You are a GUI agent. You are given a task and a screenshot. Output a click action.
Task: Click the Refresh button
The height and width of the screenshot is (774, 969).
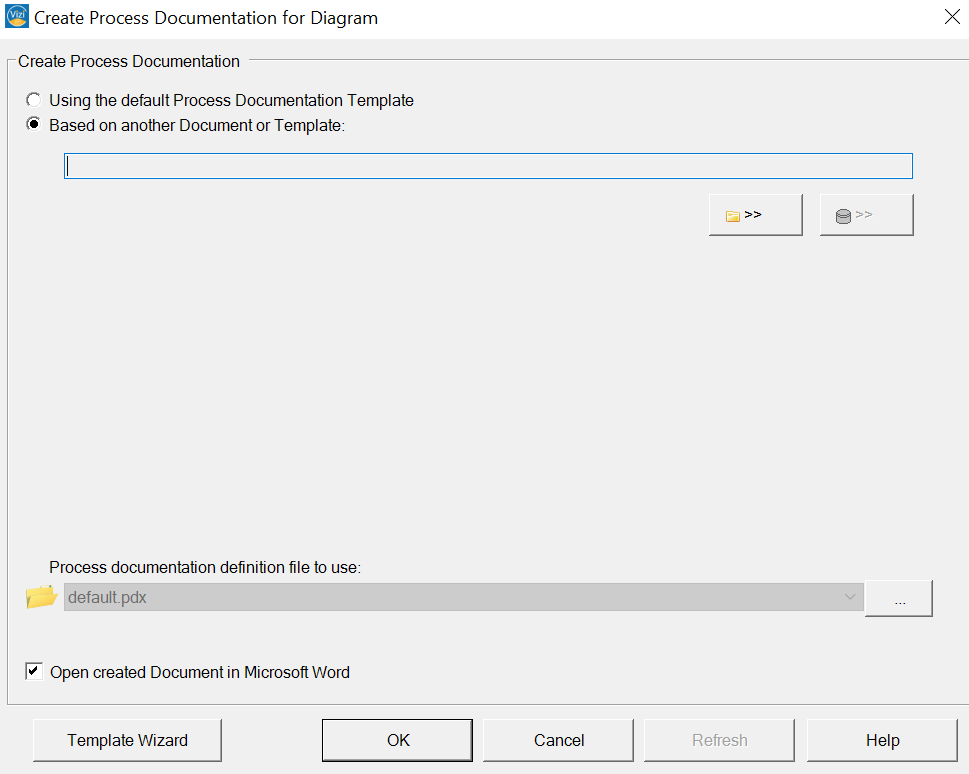[719, 740]
